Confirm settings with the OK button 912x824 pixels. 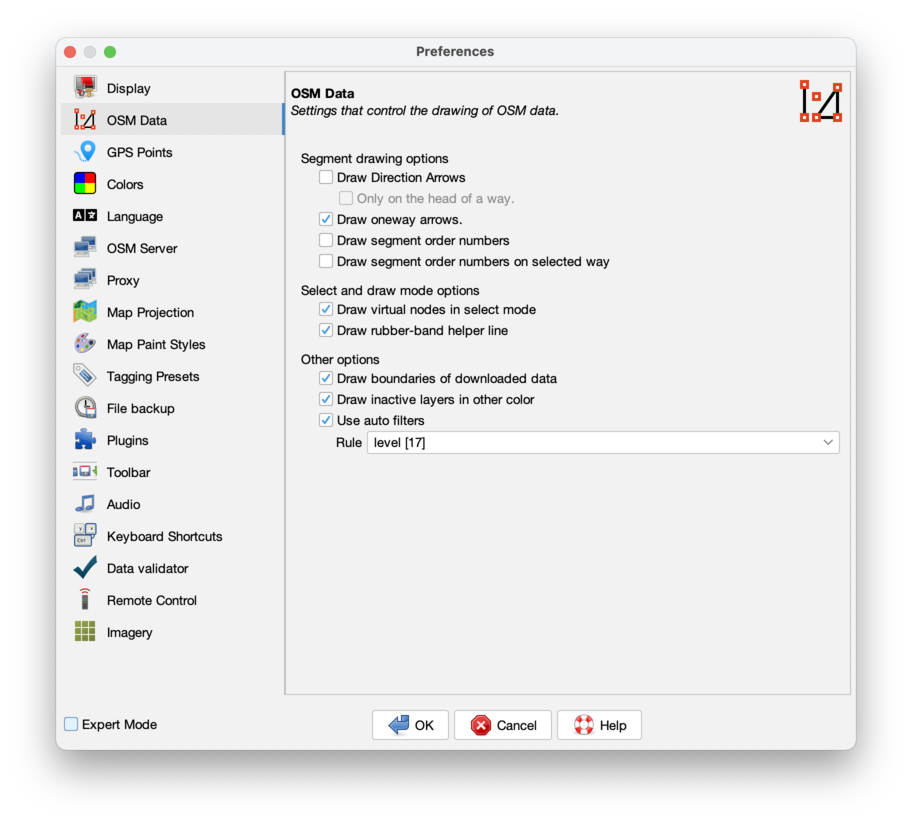pos(410,725)
